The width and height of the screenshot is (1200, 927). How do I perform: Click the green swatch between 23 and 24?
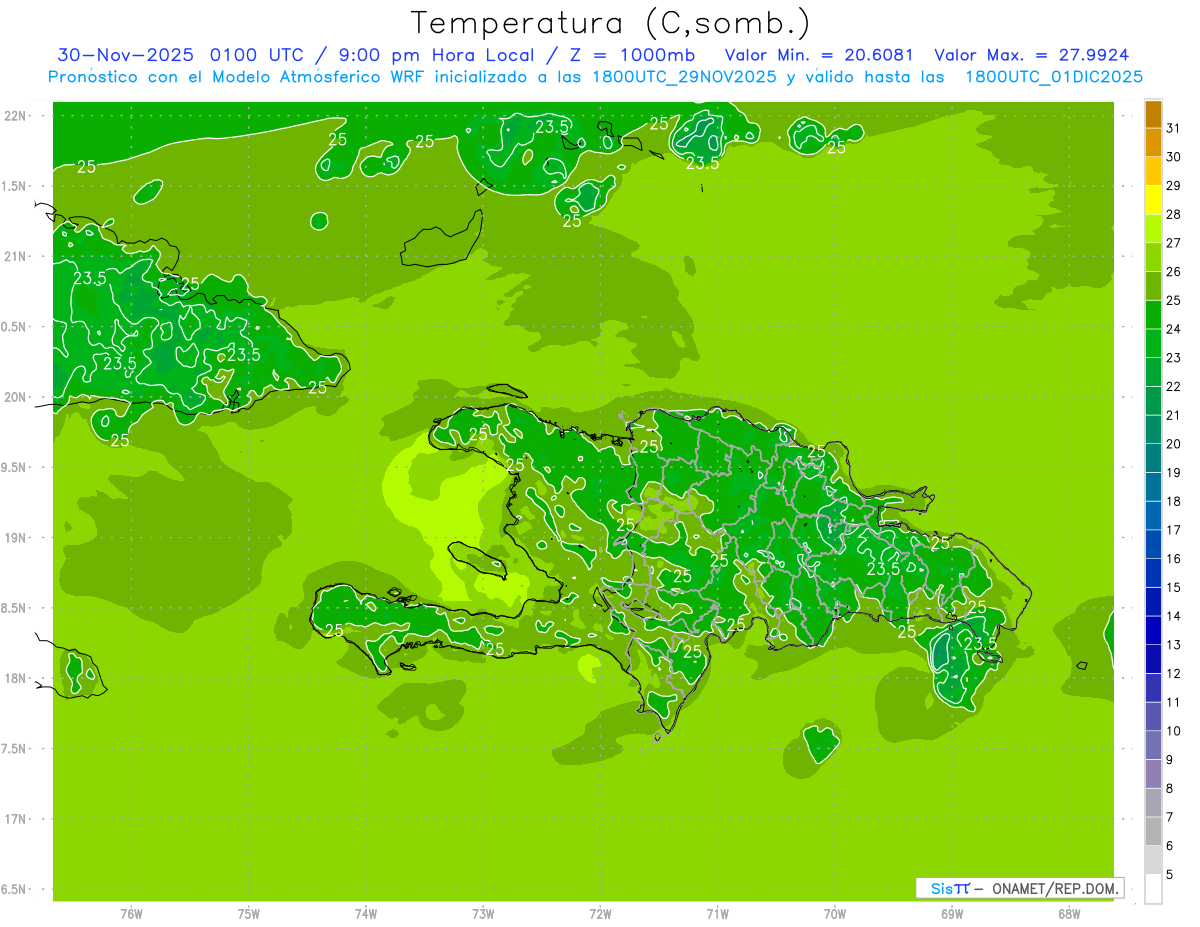(x=1153, y=343)
